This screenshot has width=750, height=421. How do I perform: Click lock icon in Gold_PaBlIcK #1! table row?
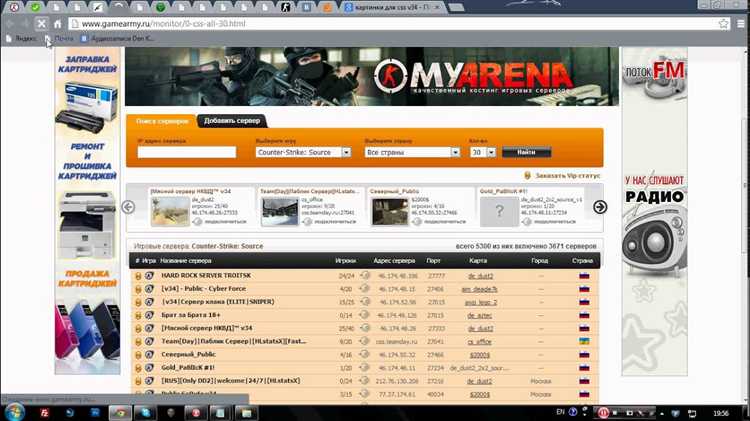pyautogui.click(x=138, y=368)
